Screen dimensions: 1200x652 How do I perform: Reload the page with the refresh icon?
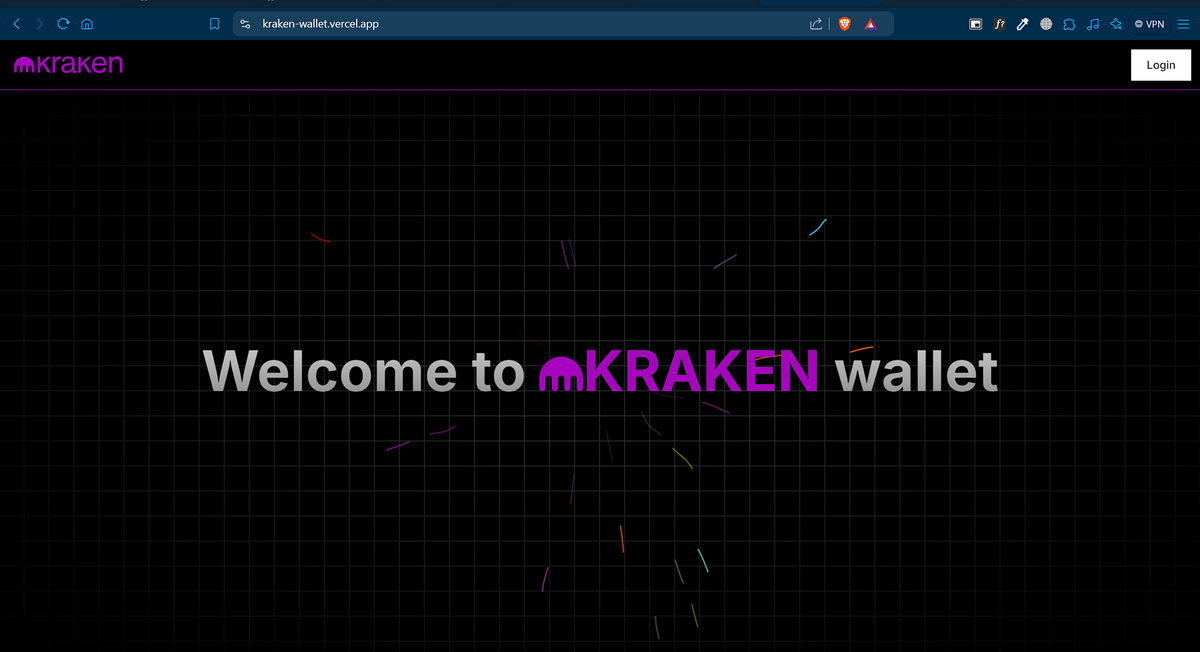63,24
